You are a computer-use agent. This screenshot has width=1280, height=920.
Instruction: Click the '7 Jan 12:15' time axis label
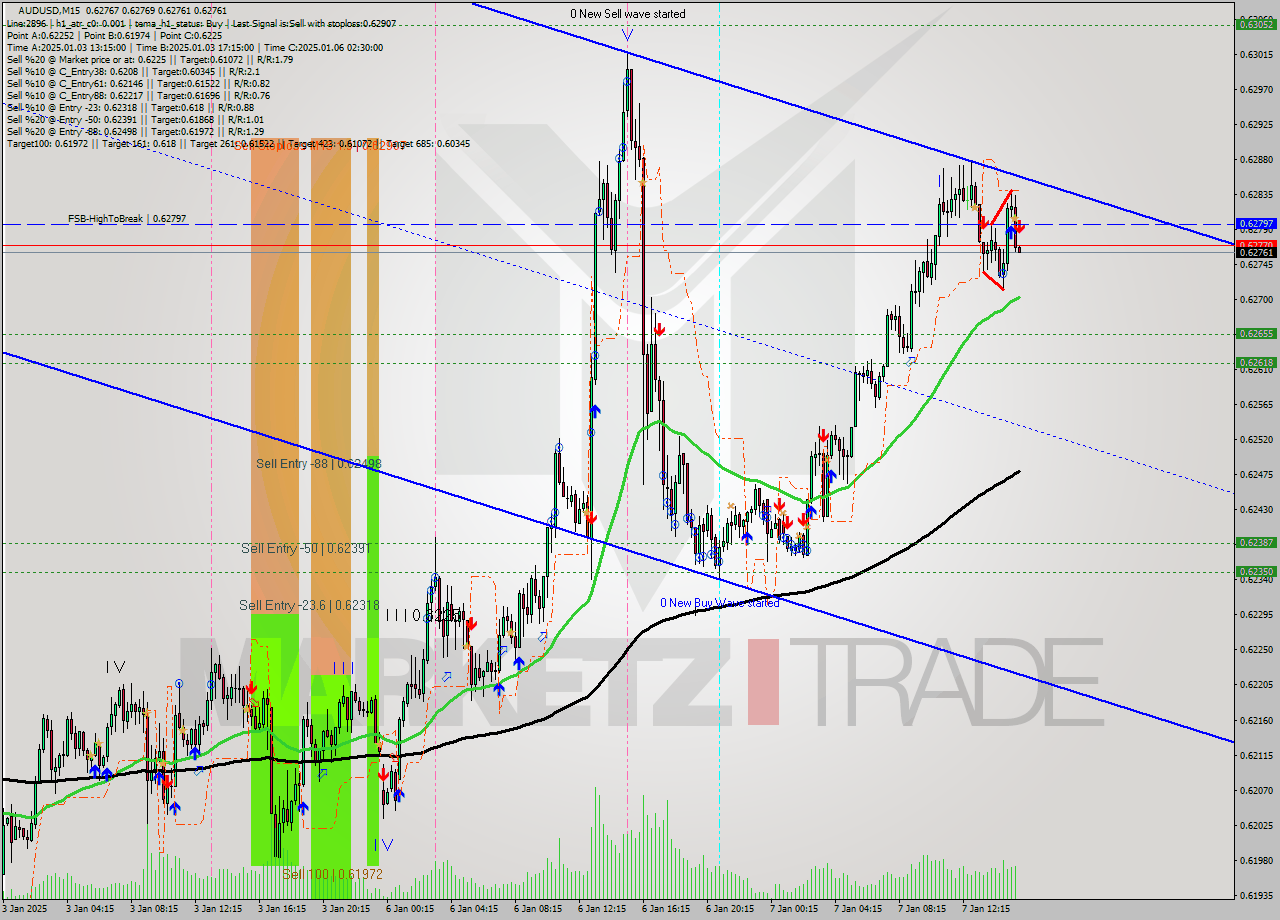(x=988, y=909)
